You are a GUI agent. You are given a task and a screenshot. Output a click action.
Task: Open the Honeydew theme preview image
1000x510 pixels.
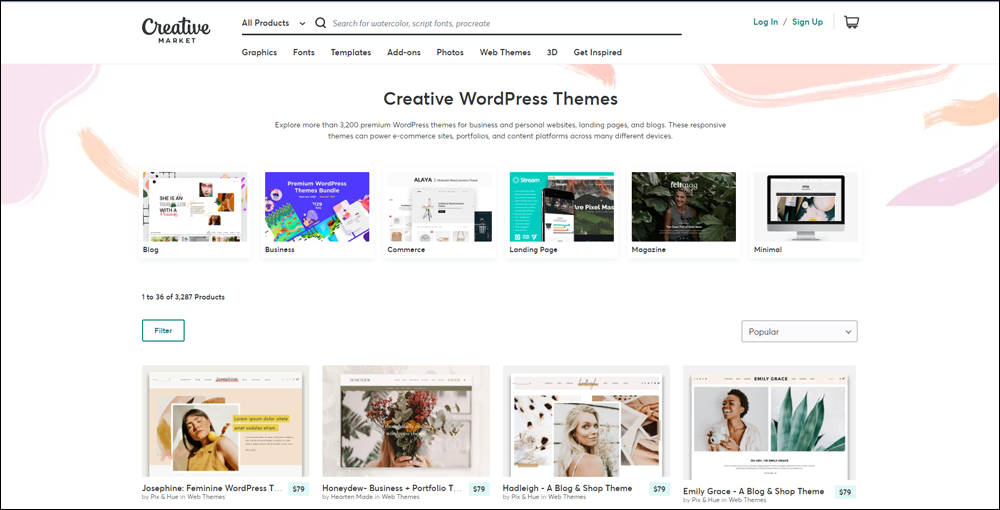click(x=406, y=421)
